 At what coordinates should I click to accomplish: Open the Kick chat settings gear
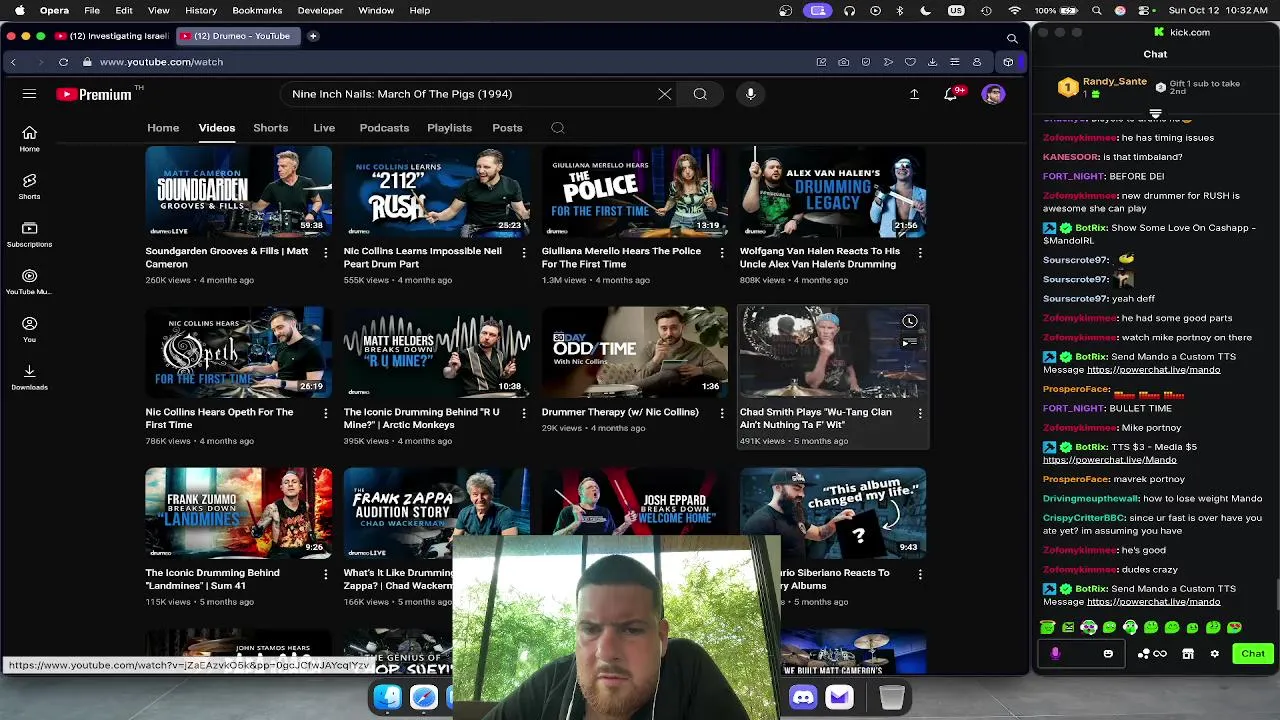pos(1215,654)
